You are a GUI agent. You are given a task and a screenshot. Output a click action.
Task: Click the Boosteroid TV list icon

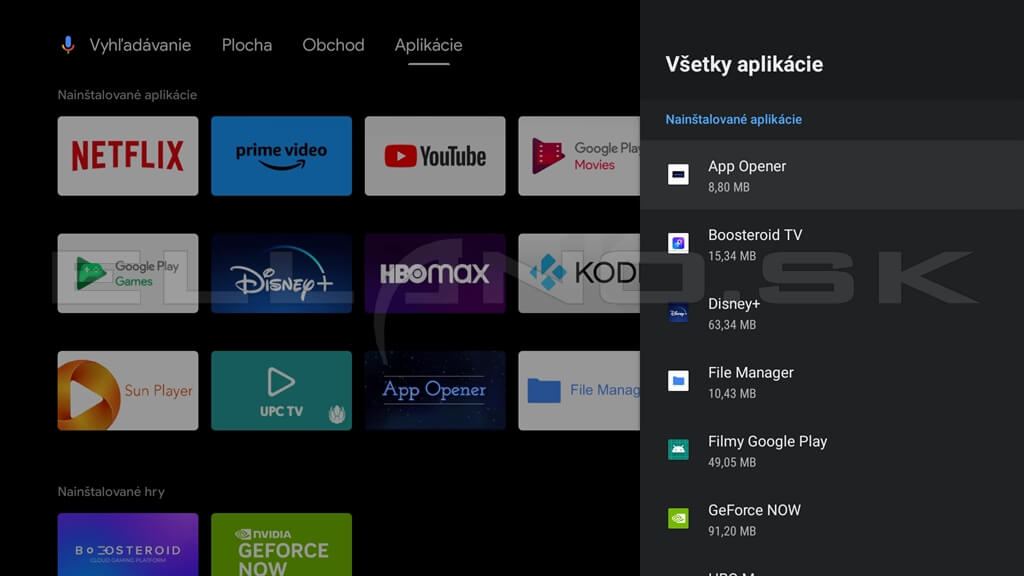[678, 243]
